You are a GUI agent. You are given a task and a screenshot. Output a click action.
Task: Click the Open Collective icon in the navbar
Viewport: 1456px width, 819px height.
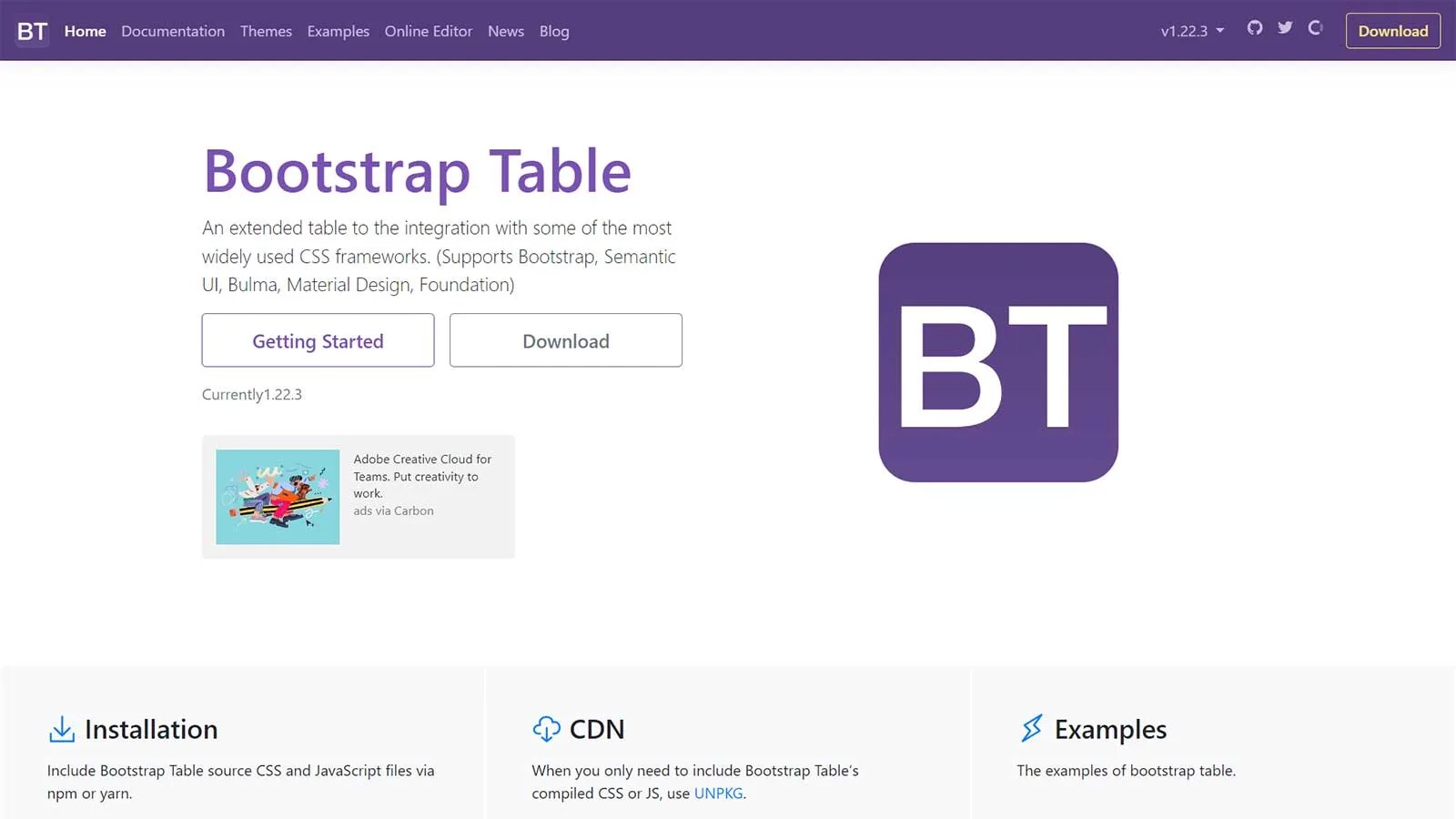click(1315, 28)
